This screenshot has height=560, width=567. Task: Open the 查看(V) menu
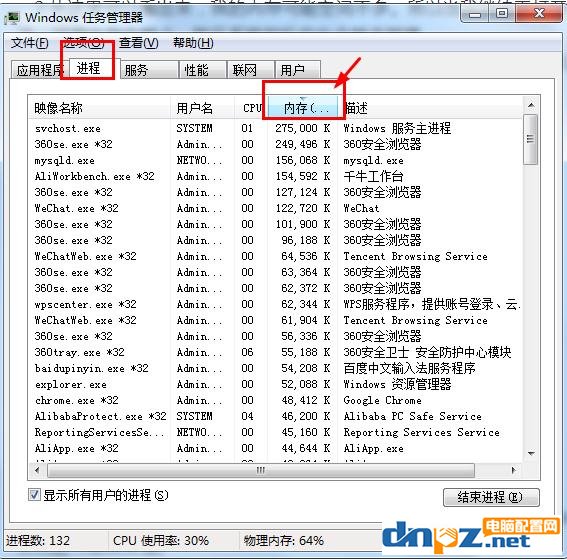pyautogui.click(x=138, y=43)
